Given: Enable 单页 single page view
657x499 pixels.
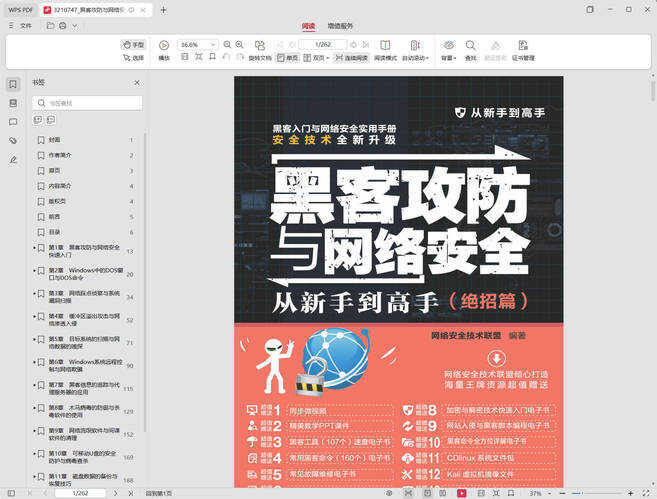Looking at the screenshot, I should coord(288,58).
